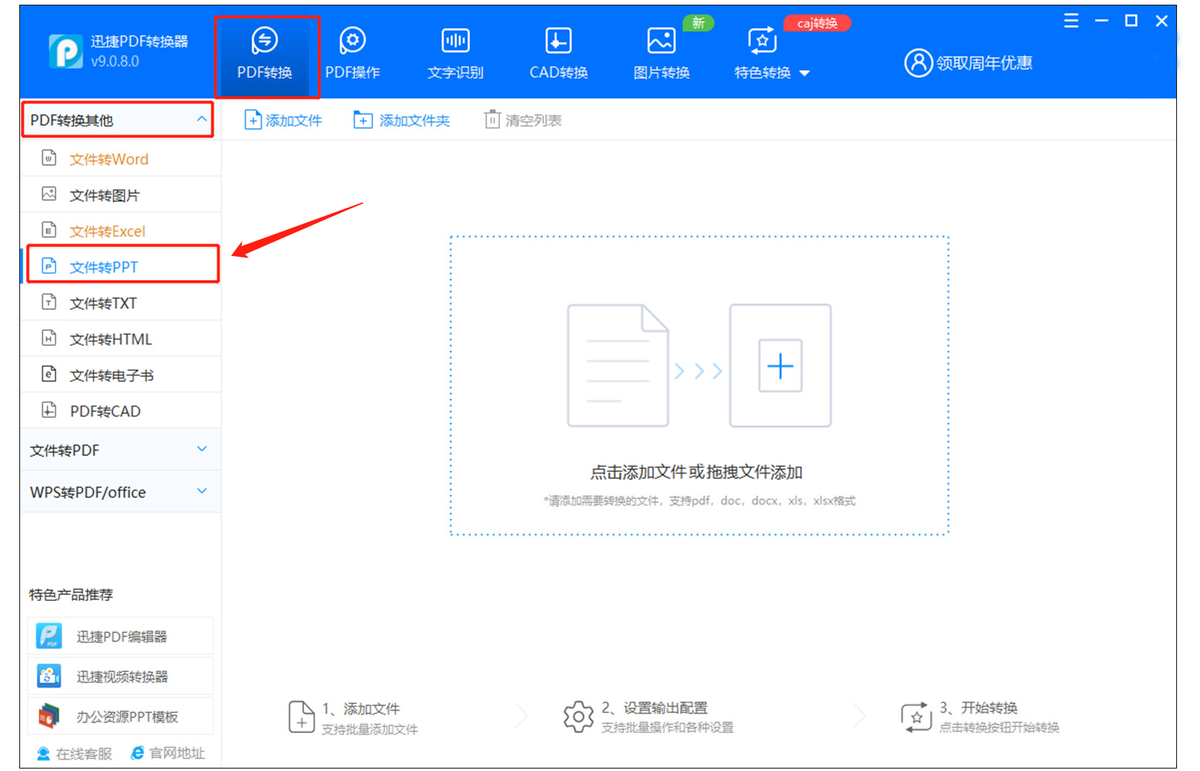Viewport: 1200px width, 771px height.
Task: Click the 3、开始转换 step label
Action: 978,708
